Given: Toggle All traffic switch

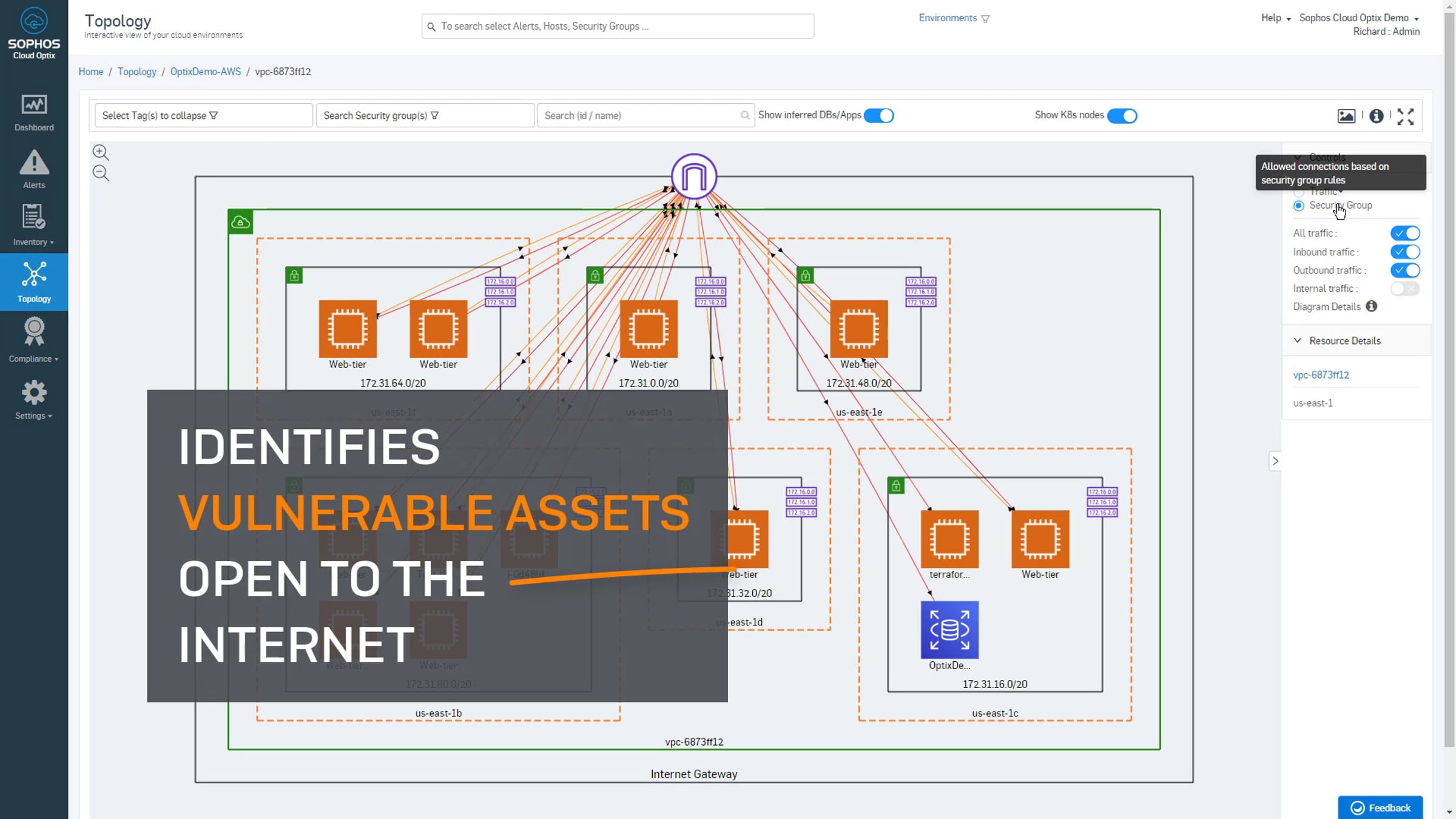Looking at the screenshot, I should click(1405, 233).
